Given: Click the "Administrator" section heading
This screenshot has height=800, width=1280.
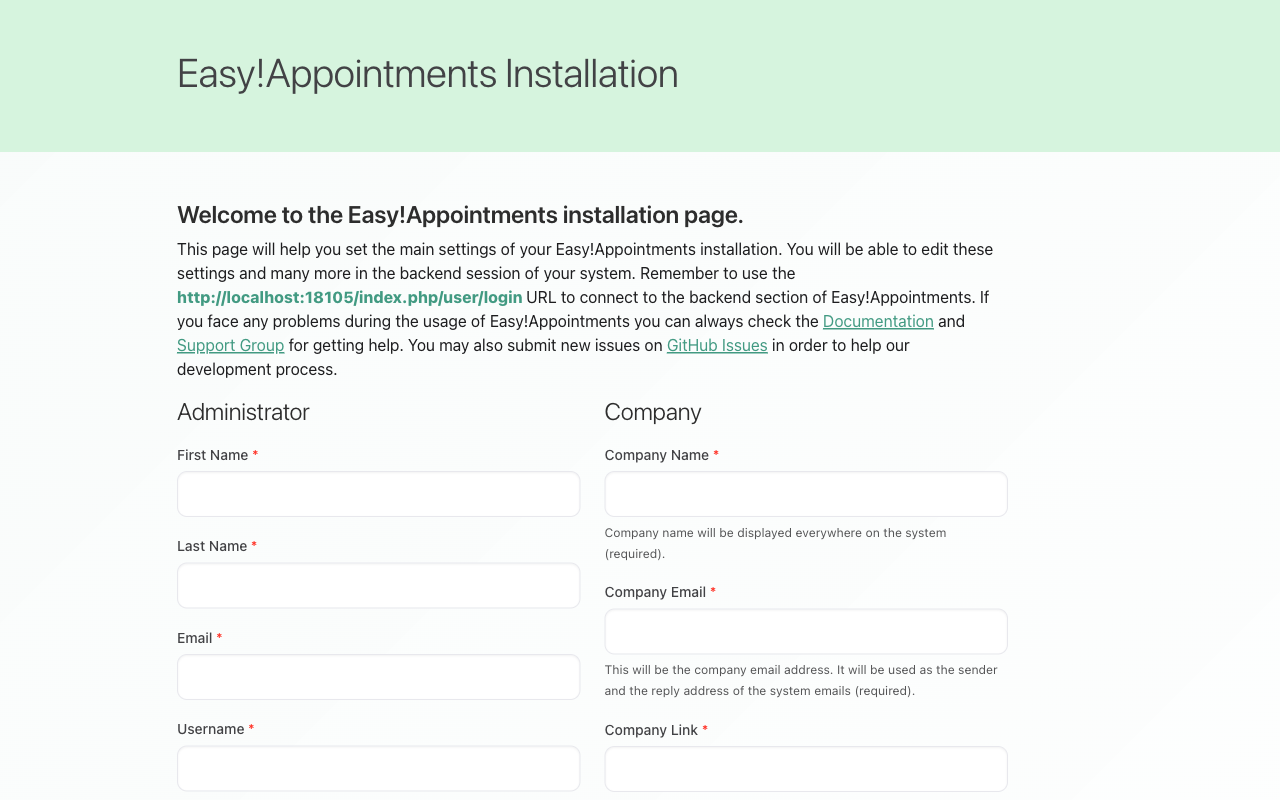Looking at the screenshot, I should click(x=243, y=412).
